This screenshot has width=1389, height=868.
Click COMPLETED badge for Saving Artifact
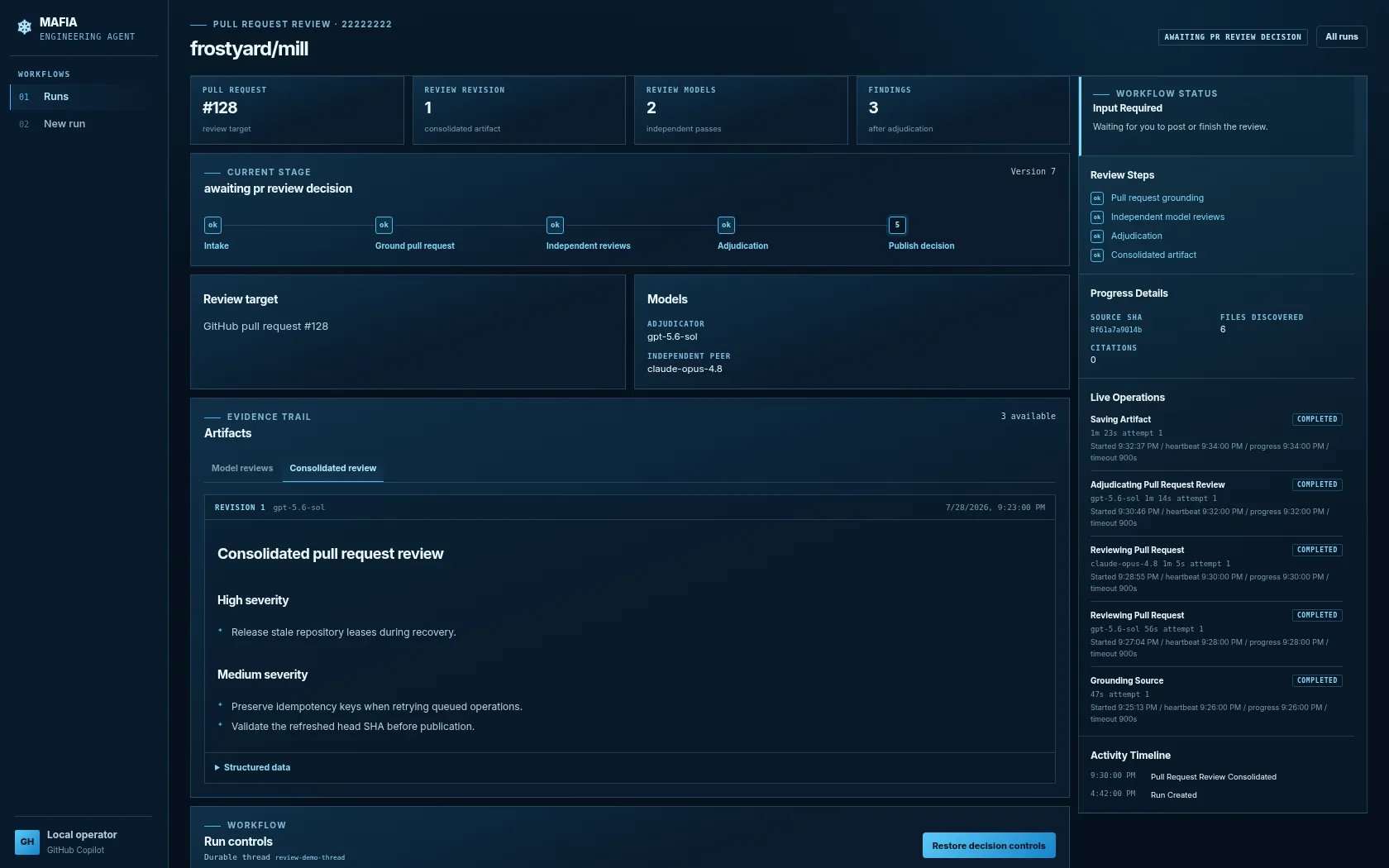(x=1317, y=419)
